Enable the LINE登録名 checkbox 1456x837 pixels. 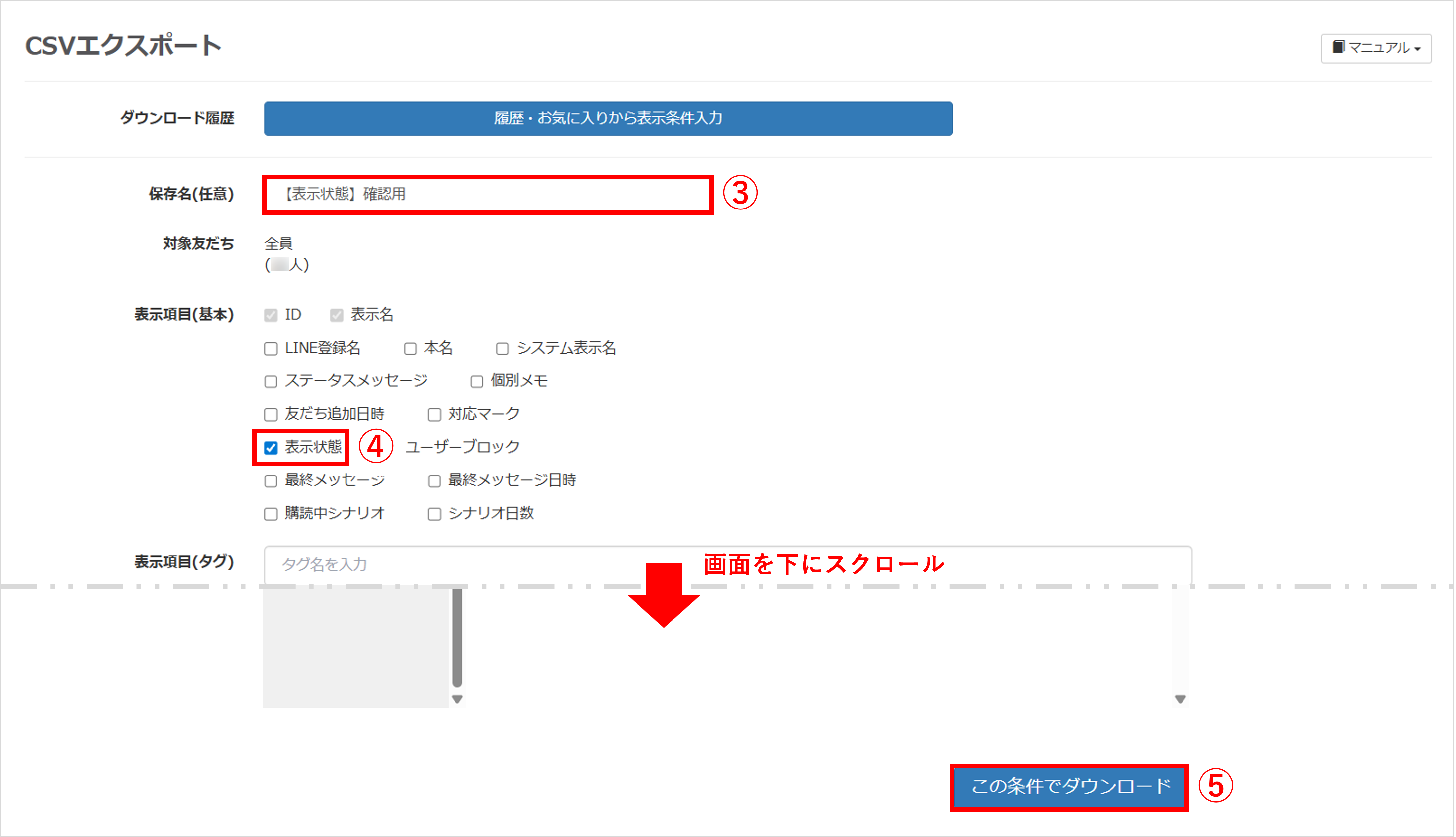pyautogui.click(x=271, y=349)
